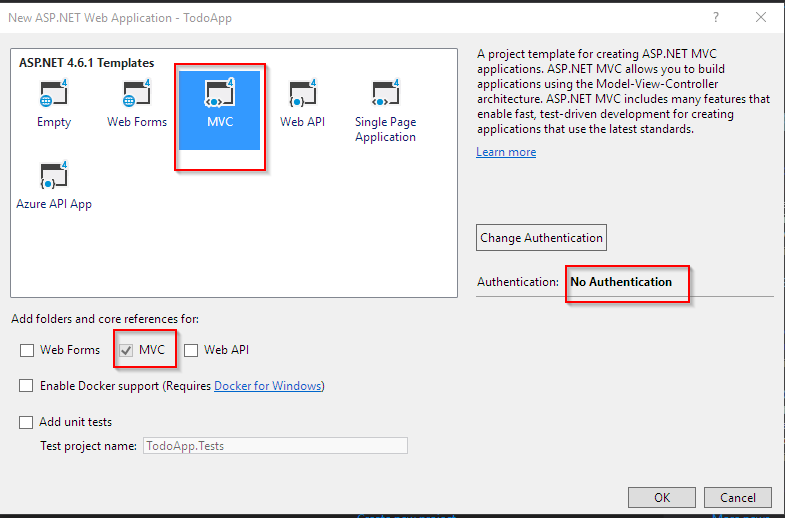
Task: Toggle the MVC core references checkbox
Action: pos(126,350)
